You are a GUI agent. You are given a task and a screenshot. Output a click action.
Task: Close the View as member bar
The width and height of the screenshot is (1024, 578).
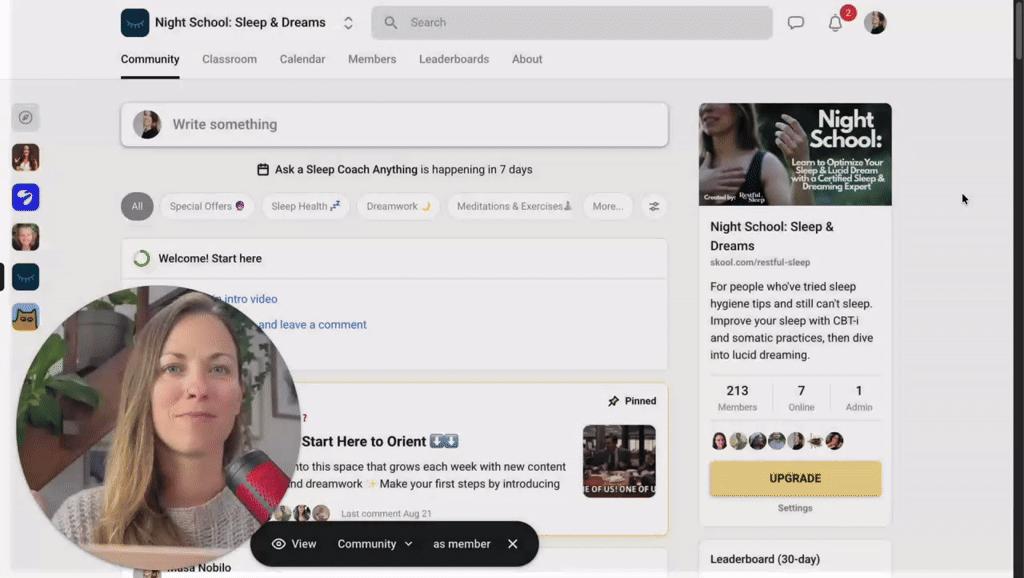(x=513, y=544)
